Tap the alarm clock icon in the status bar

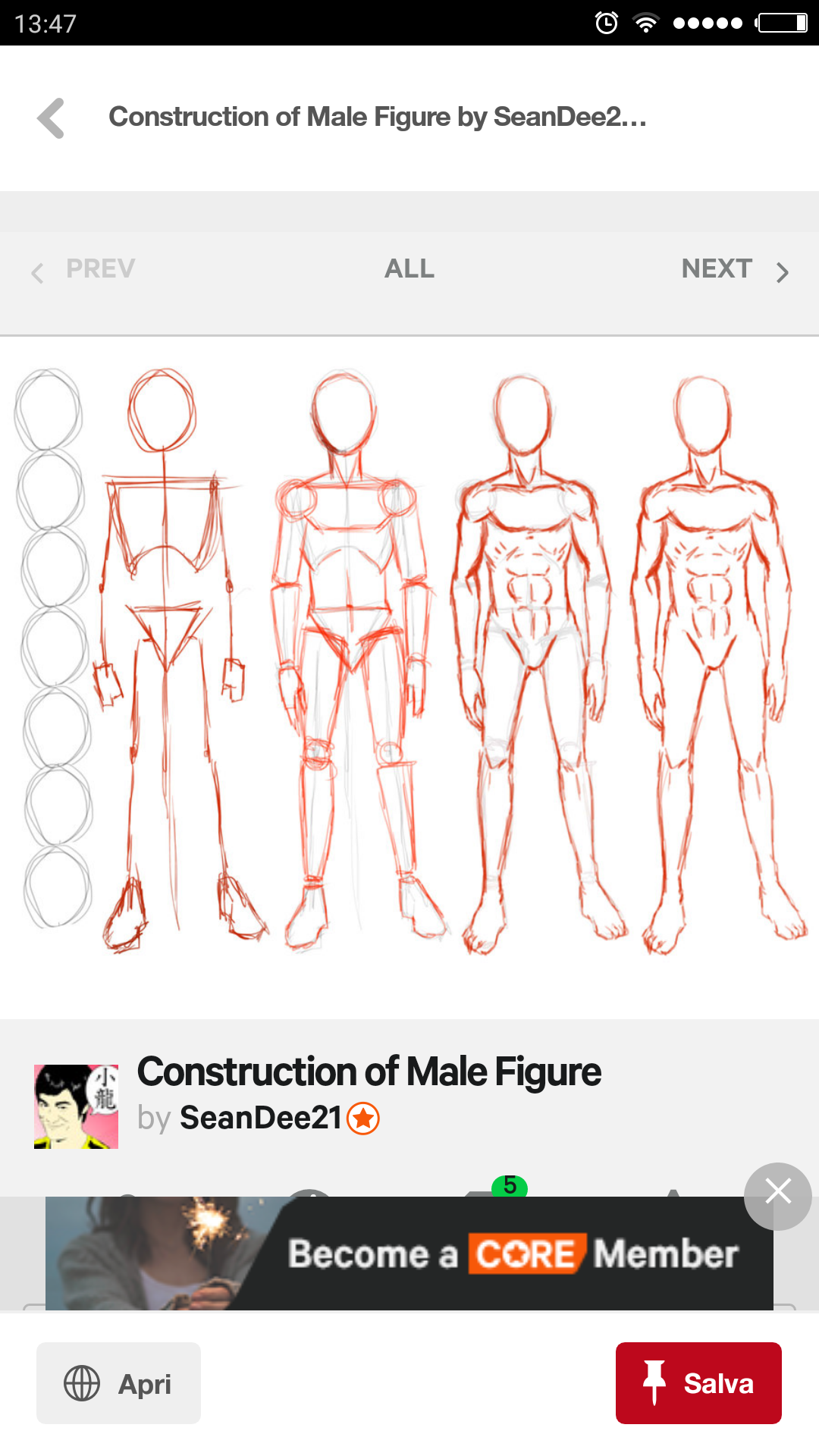pyautogui.click(x=606, y=23)
